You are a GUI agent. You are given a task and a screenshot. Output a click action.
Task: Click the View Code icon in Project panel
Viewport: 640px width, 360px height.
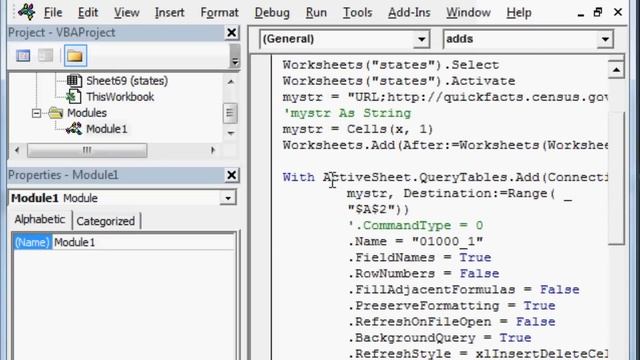[23, 56]
